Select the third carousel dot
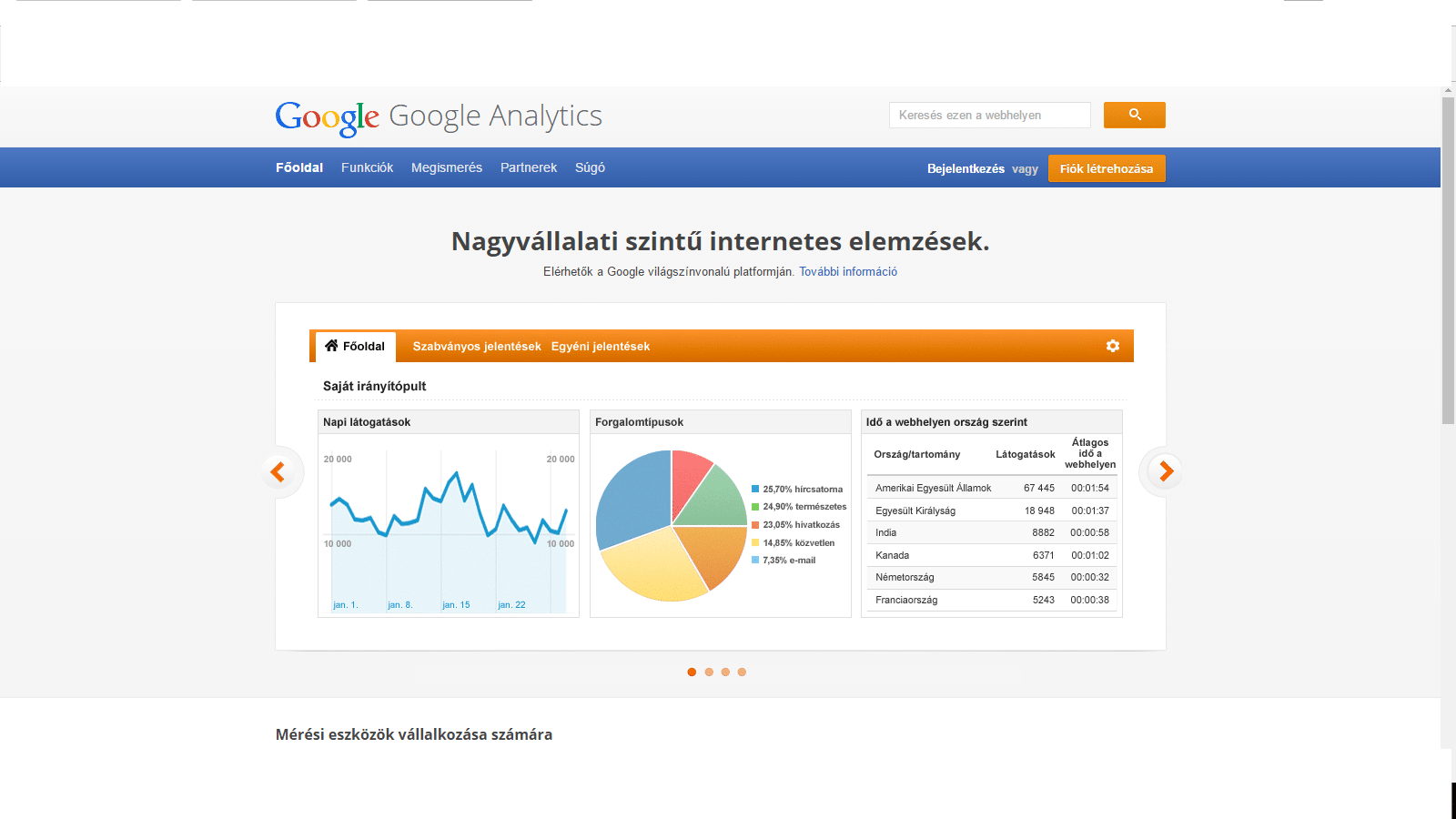This screenshot has width=1456, height=819. (x=725, y=672)
